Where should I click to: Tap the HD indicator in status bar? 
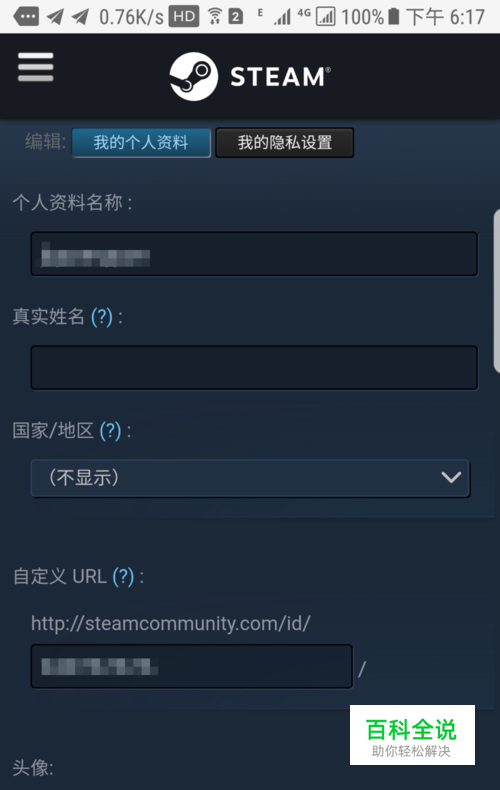tap(183, 17)
